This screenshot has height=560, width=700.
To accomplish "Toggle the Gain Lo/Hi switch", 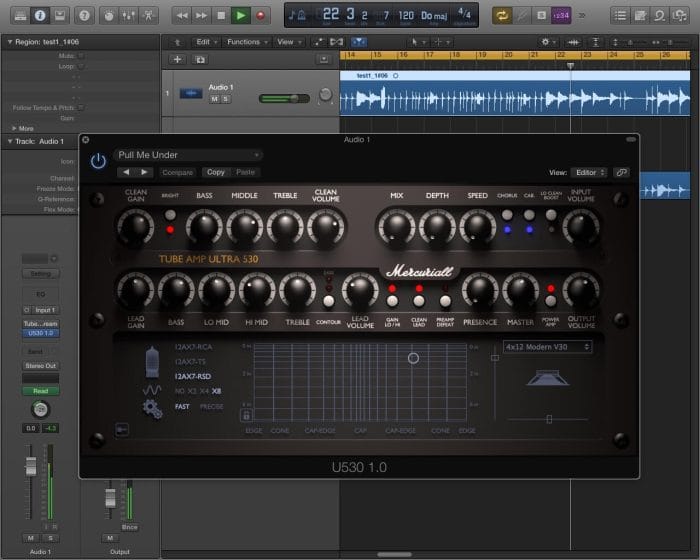I will click(x=392, y=301).
